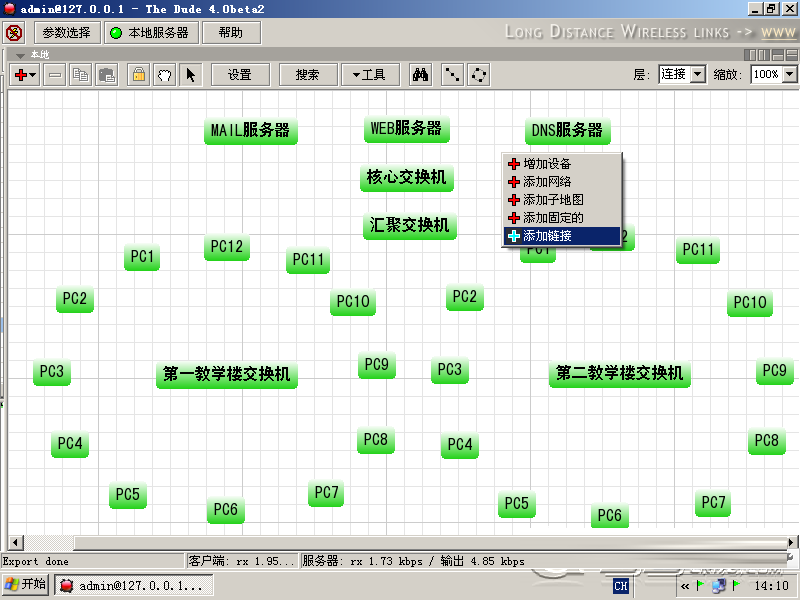This screenshot has width=800, height=600.
Task: Click the paste toolbar icon
Action: click(x=107, y=75)
